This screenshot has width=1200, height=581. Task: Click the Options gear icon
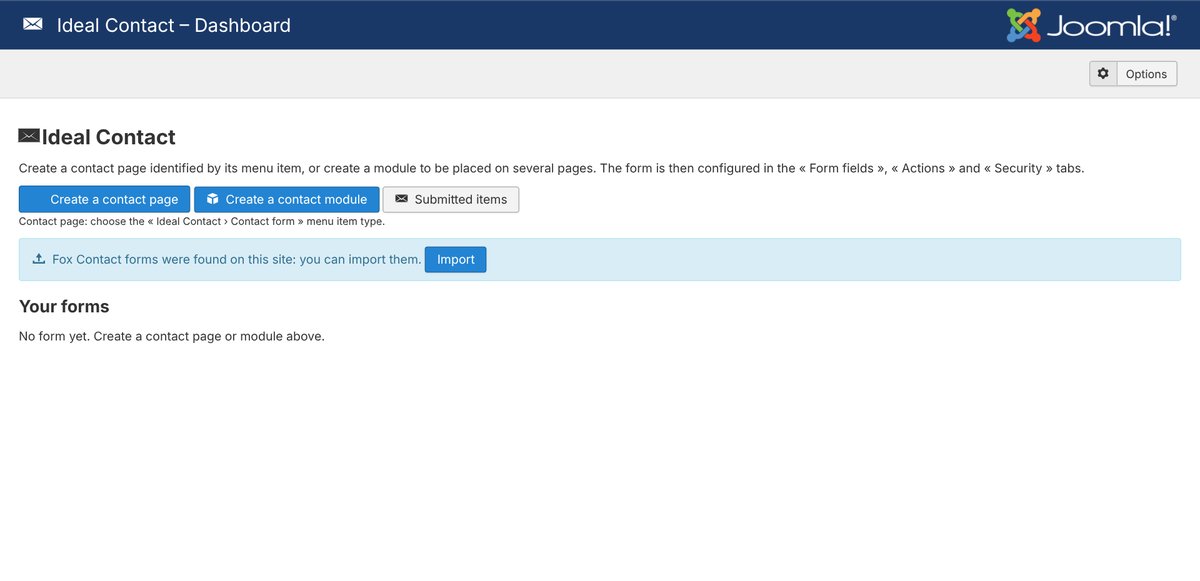(x=1103, y=74)
